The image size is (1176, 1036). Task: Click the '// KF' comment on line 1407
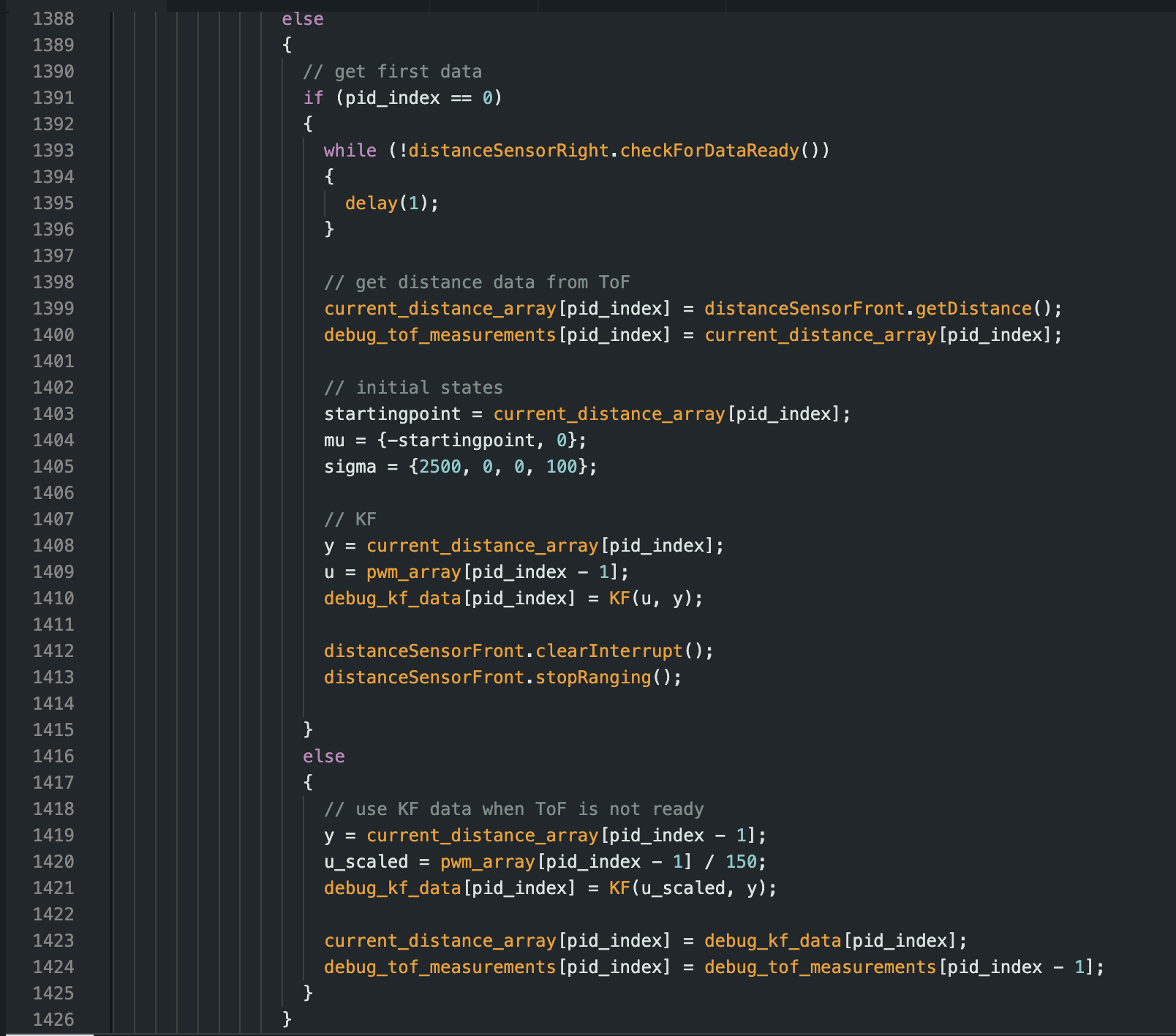click(x=350, y=519)
